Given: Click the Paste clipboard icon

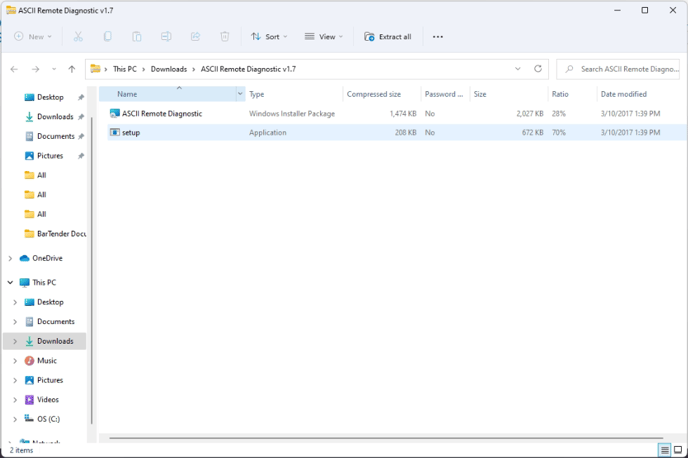Looking at the screenshot, I should coord(136,37).
